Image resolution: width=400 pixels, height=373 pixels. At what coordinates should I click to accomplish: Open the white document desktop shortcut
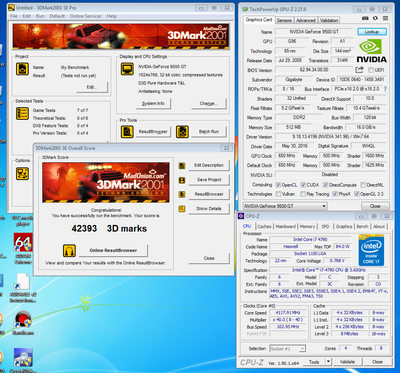(x=23, y=287)
